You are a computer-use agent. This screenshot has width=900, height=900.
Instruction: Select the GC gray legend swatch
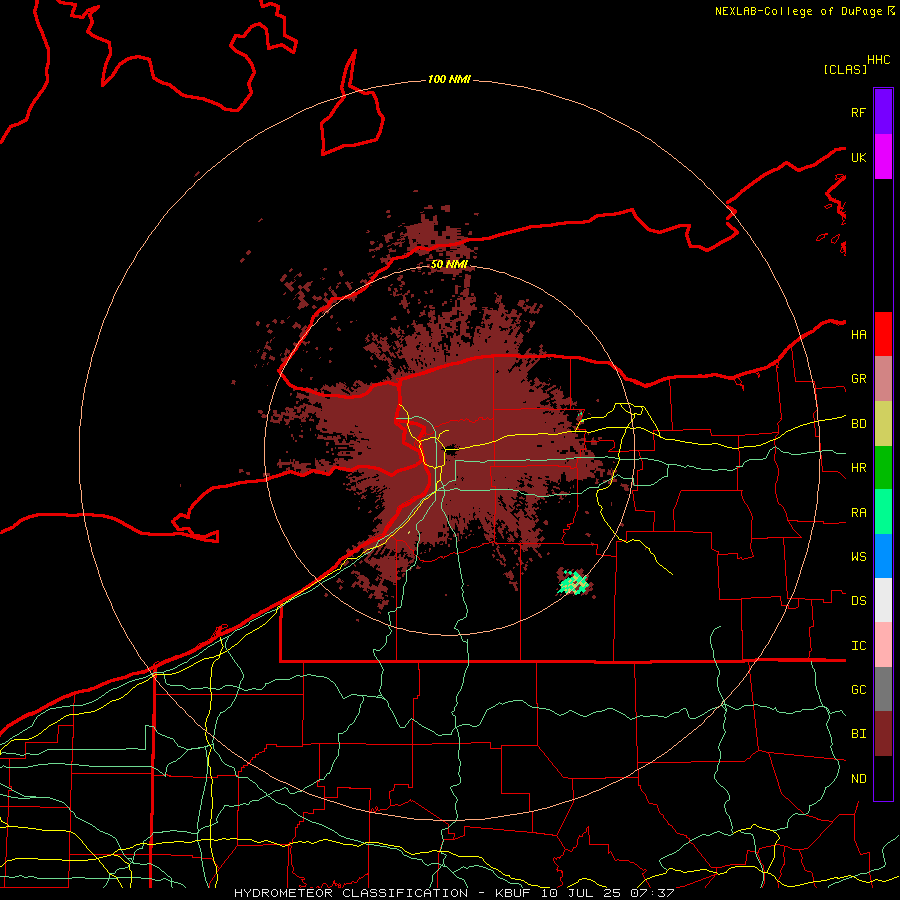tap(883, 689)
